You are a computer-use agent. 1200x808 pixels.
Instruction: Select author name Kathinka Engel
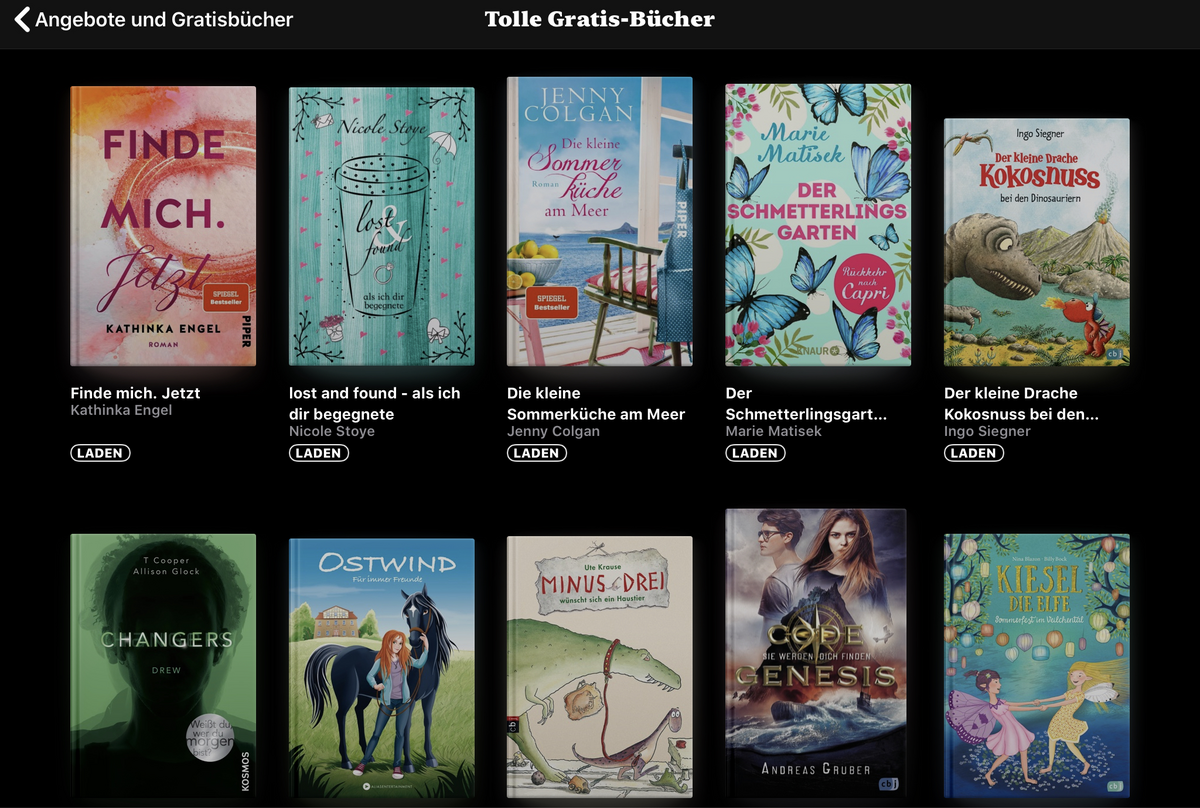click(x=121, y=410)
